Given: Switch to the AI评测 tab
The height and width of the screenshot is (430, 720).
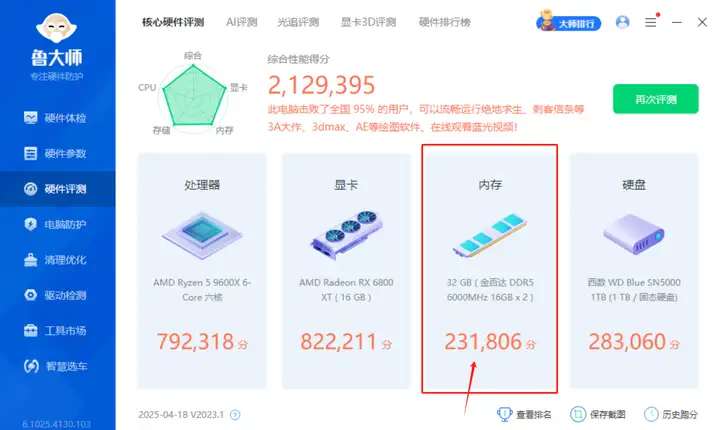Looking at the screenshot, I should point(242,22).
